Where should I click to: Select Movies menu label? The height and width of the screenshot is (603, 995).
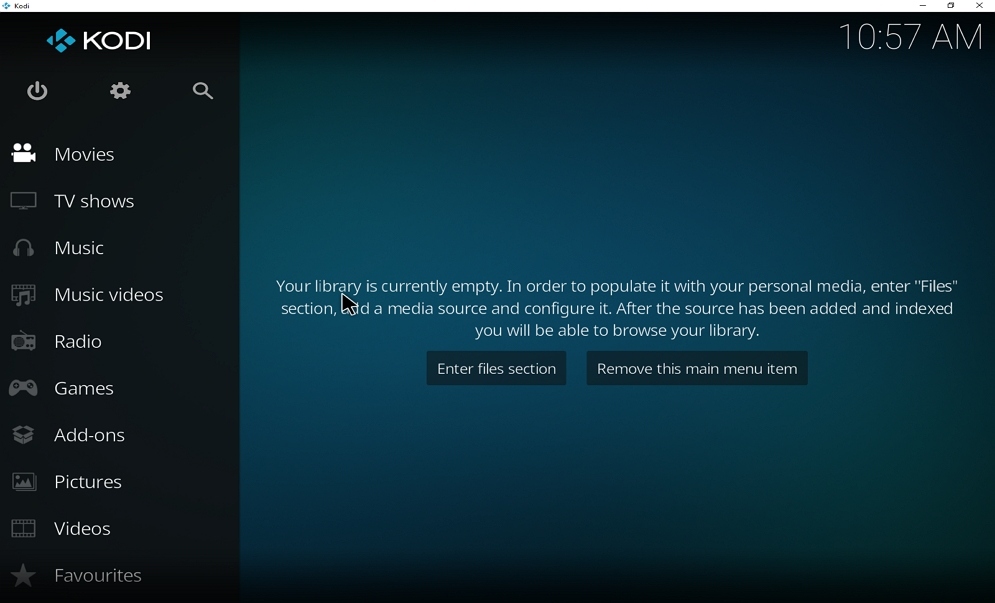(x=84, y=154)
